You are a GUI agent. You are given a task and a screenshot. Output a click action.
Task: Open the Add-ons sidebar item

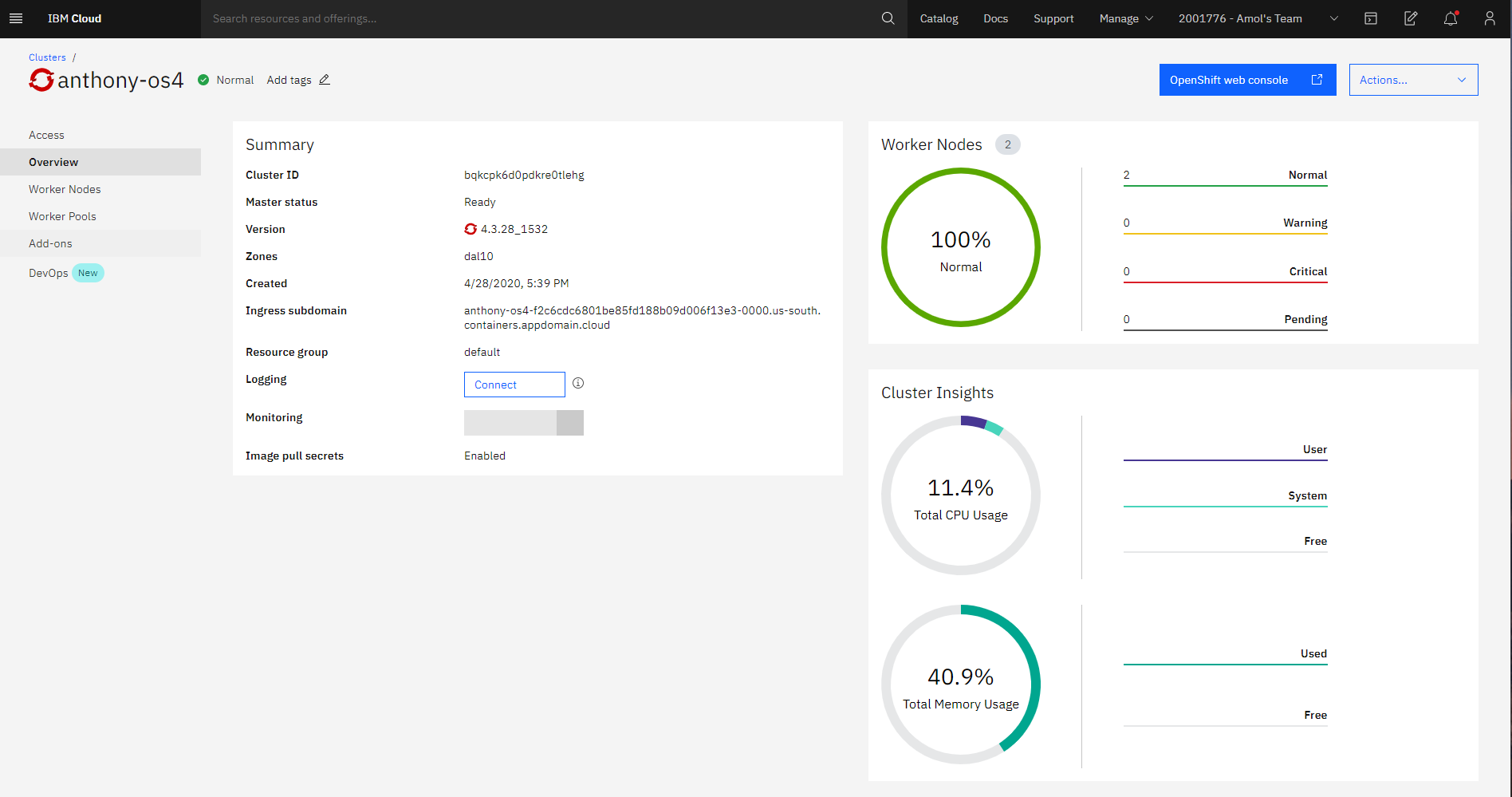tap(100, 243)
